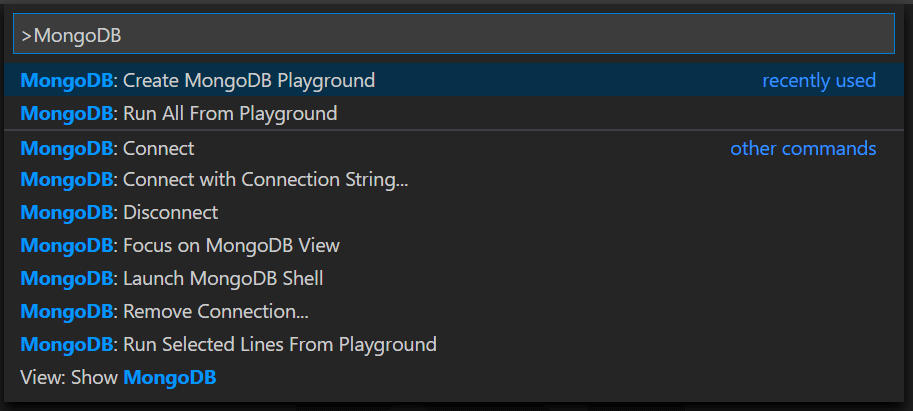Choose the plain MongoDB: Connect command
The width and height of the screenshot is (913, 411).
coord(158,149)
